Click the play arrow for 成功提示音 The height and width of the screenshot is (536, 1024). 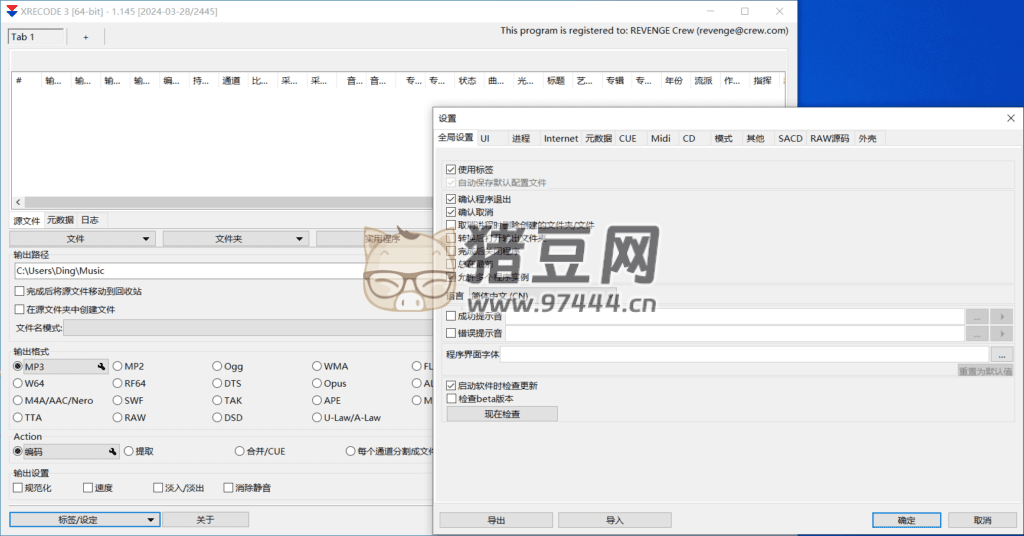1002,316
